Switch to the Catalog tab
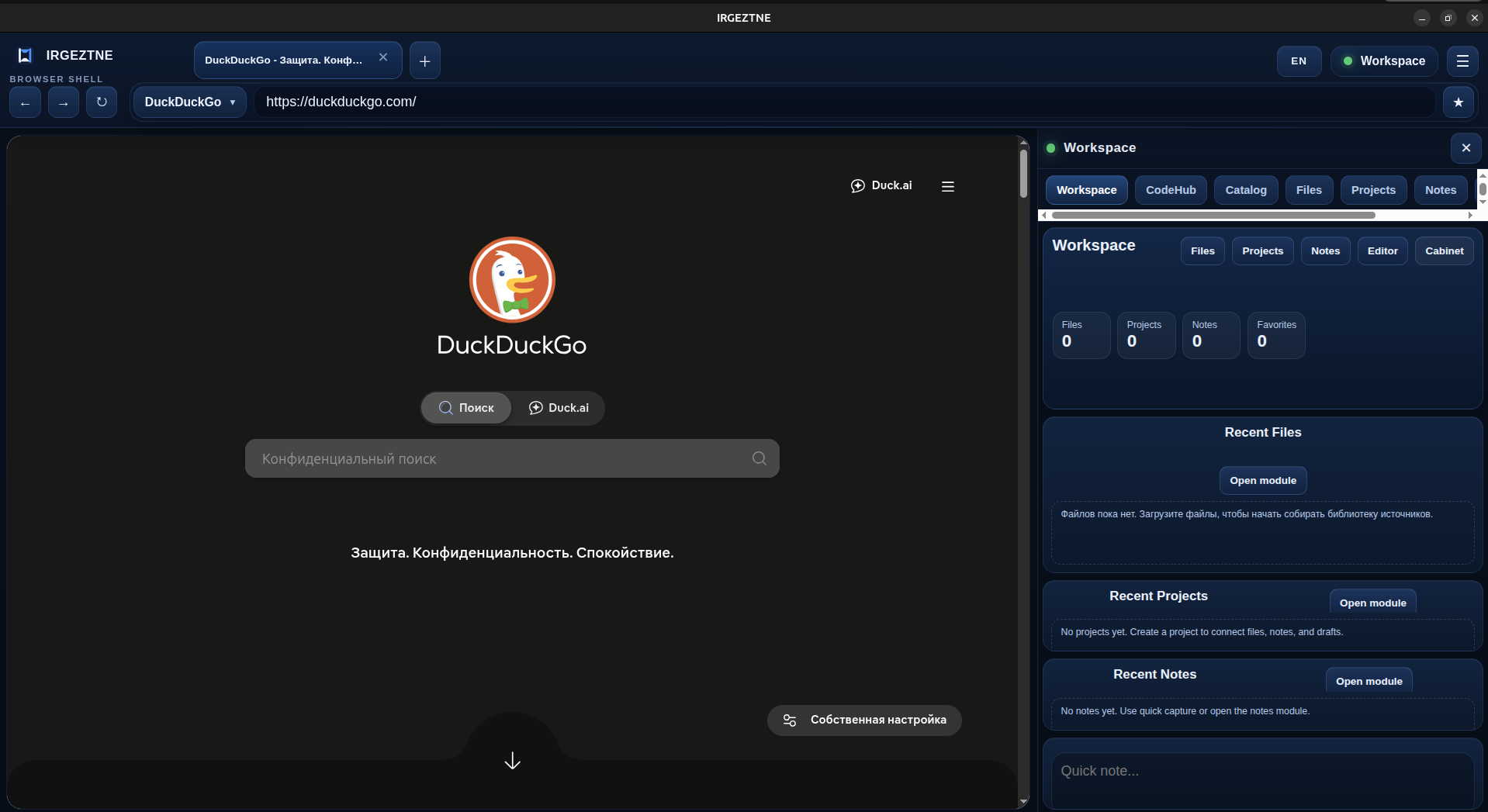1488x812 pixels. coord(1246,190)
